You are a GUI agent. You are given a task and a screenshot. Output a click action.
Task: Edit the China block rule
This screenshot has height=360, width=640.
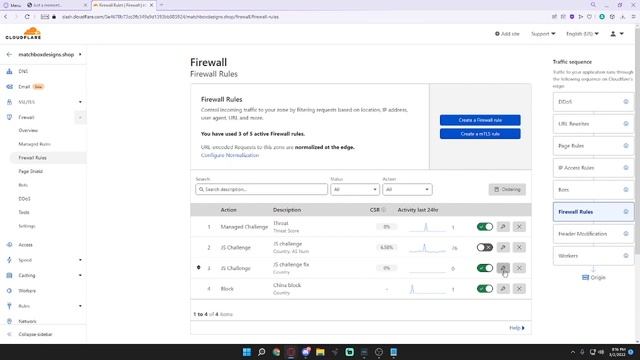tap(503, 289)
